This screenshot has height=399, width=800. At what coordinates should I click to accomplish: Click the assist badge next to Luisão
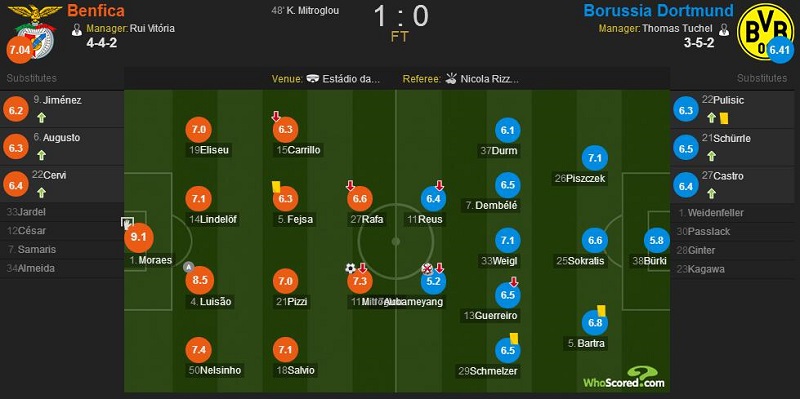click(x=189, y=267)
